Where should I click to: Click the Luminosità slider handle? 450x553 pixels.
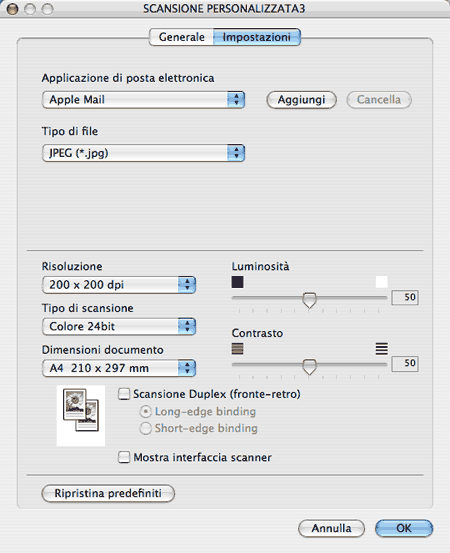310,300
